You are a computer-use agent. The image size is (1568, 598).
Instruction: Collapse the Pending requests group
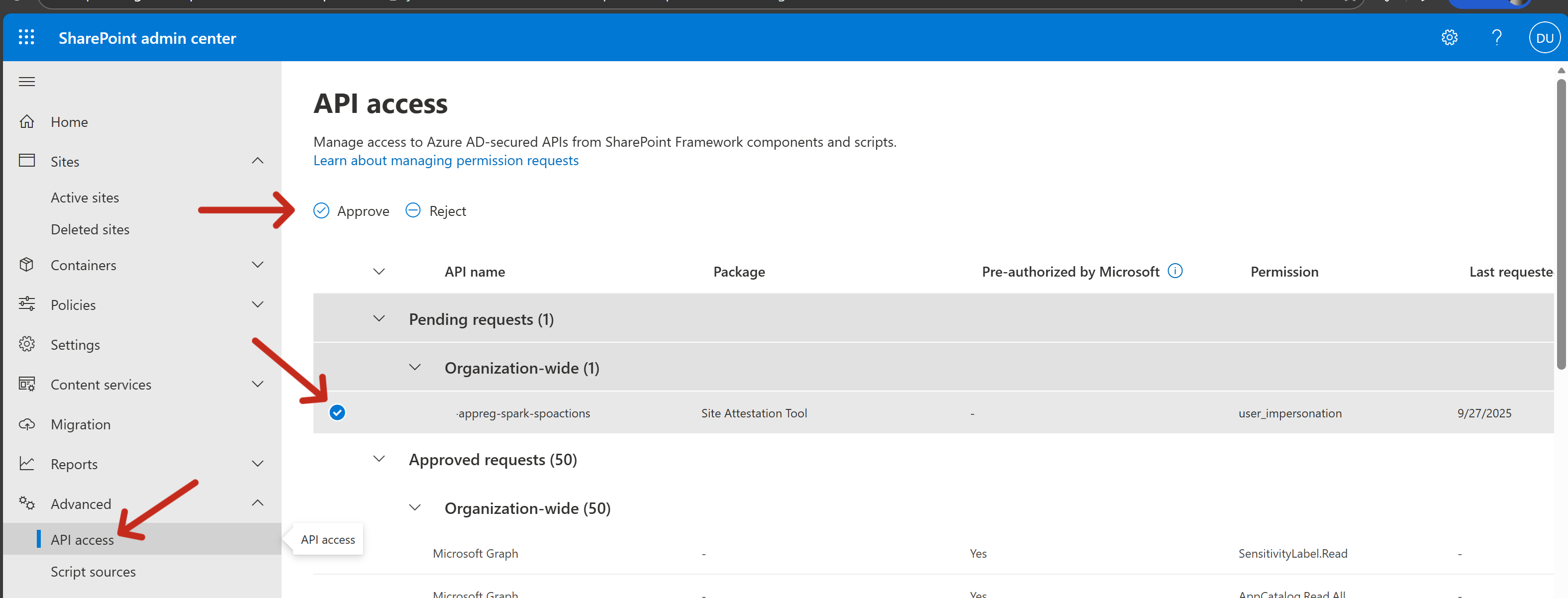379,319
